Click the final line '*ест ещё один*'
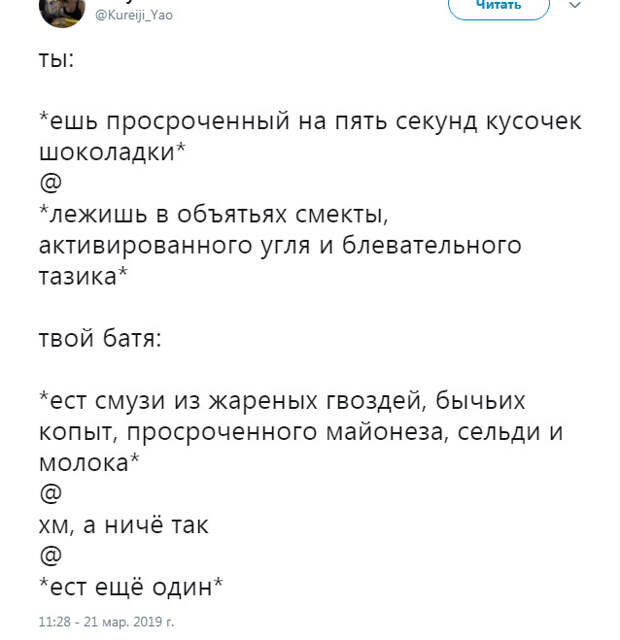The width and height of the screenshot is (620, 640). (x=131, y=587)
